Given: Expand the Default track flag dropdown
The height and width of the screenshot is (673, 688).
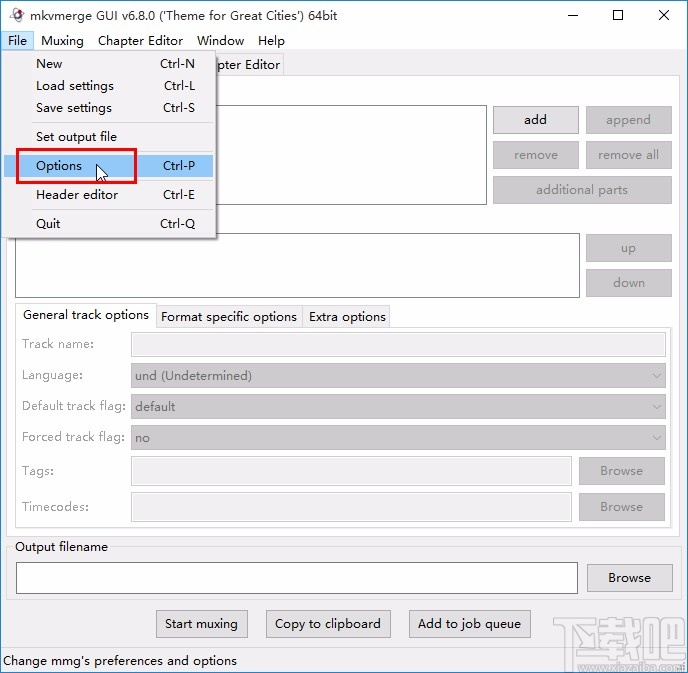Looking at the screenshot, I should pyautogui.click(x=398, y=406).
